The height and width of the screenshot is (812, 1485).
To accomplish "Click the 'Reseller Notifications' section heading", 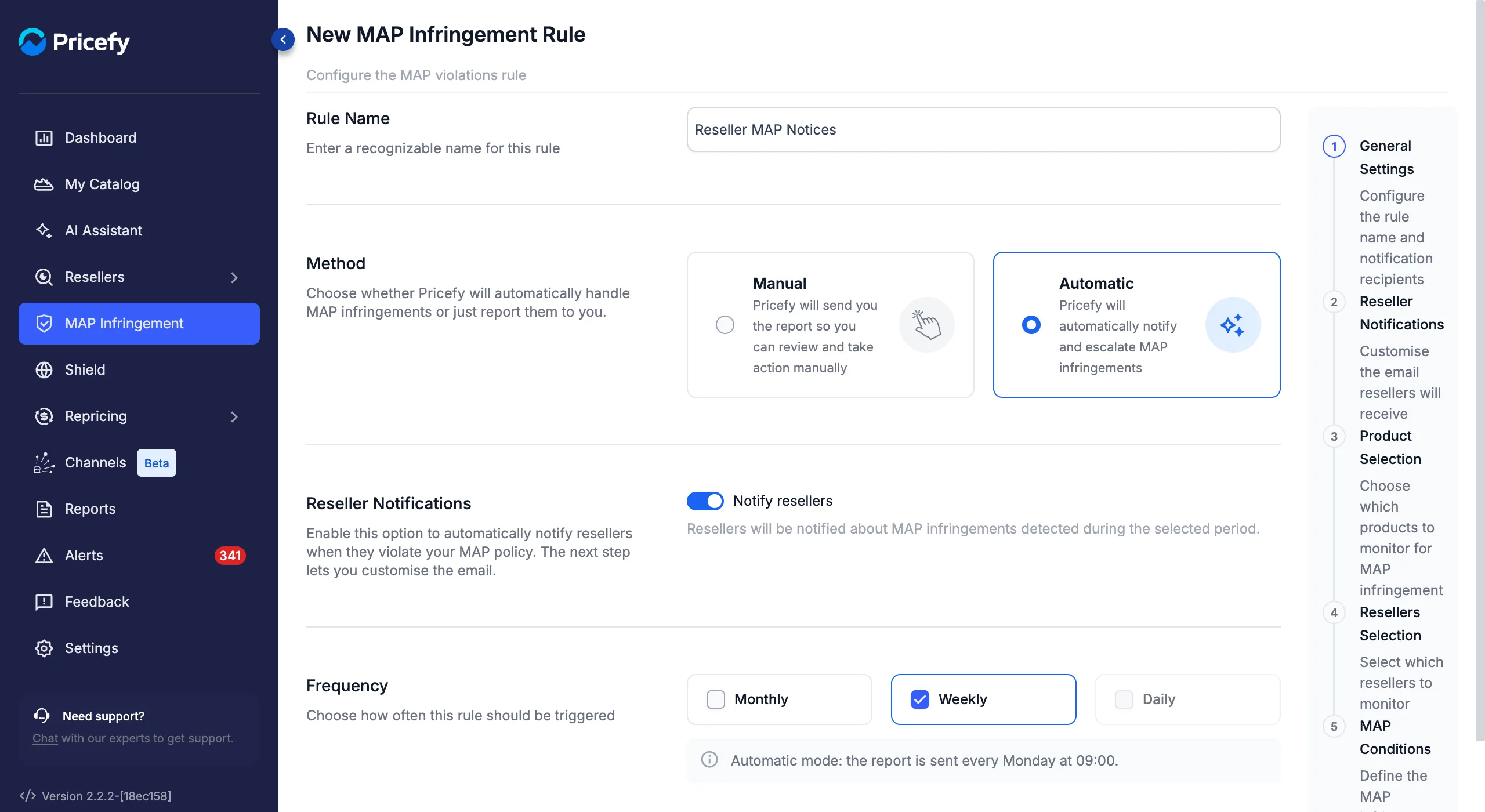I will click(389, 503).
